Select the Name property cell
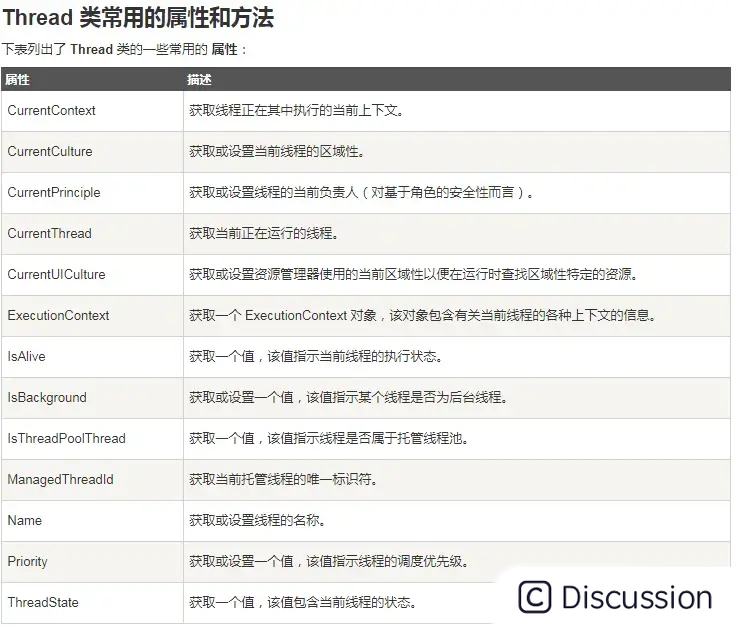This screenshot has width=738, height=627. 92,521
